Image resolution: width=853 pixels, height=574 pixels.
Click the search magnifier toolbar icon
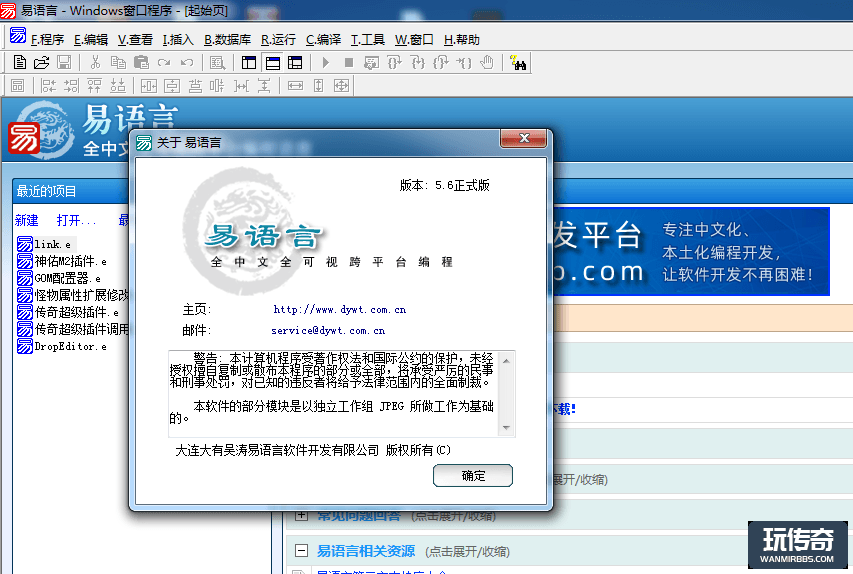(x=217, y=63)
